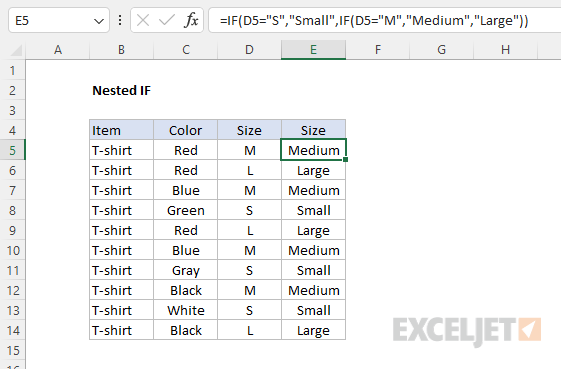Select active cell E5 containing Medium

tap(313, 150)
